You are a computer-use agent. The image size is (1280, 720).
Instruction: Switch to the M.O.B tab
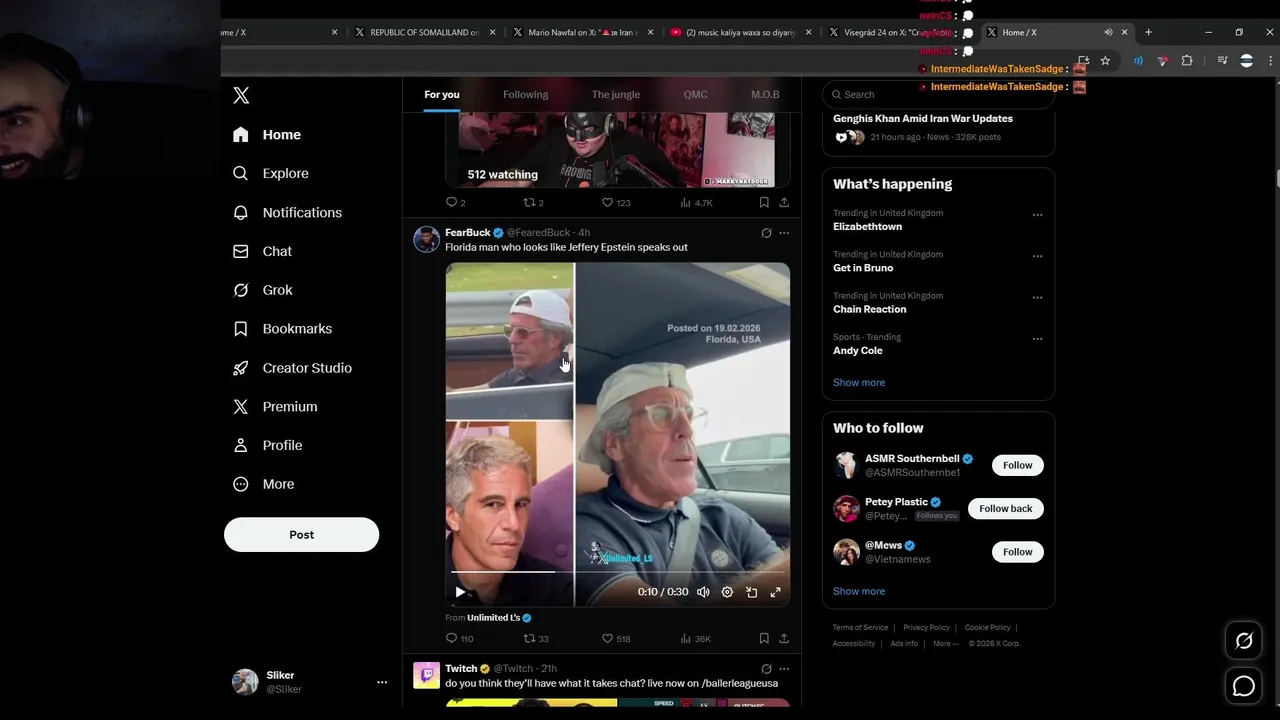pyautogui.click(x=765, y=95)
